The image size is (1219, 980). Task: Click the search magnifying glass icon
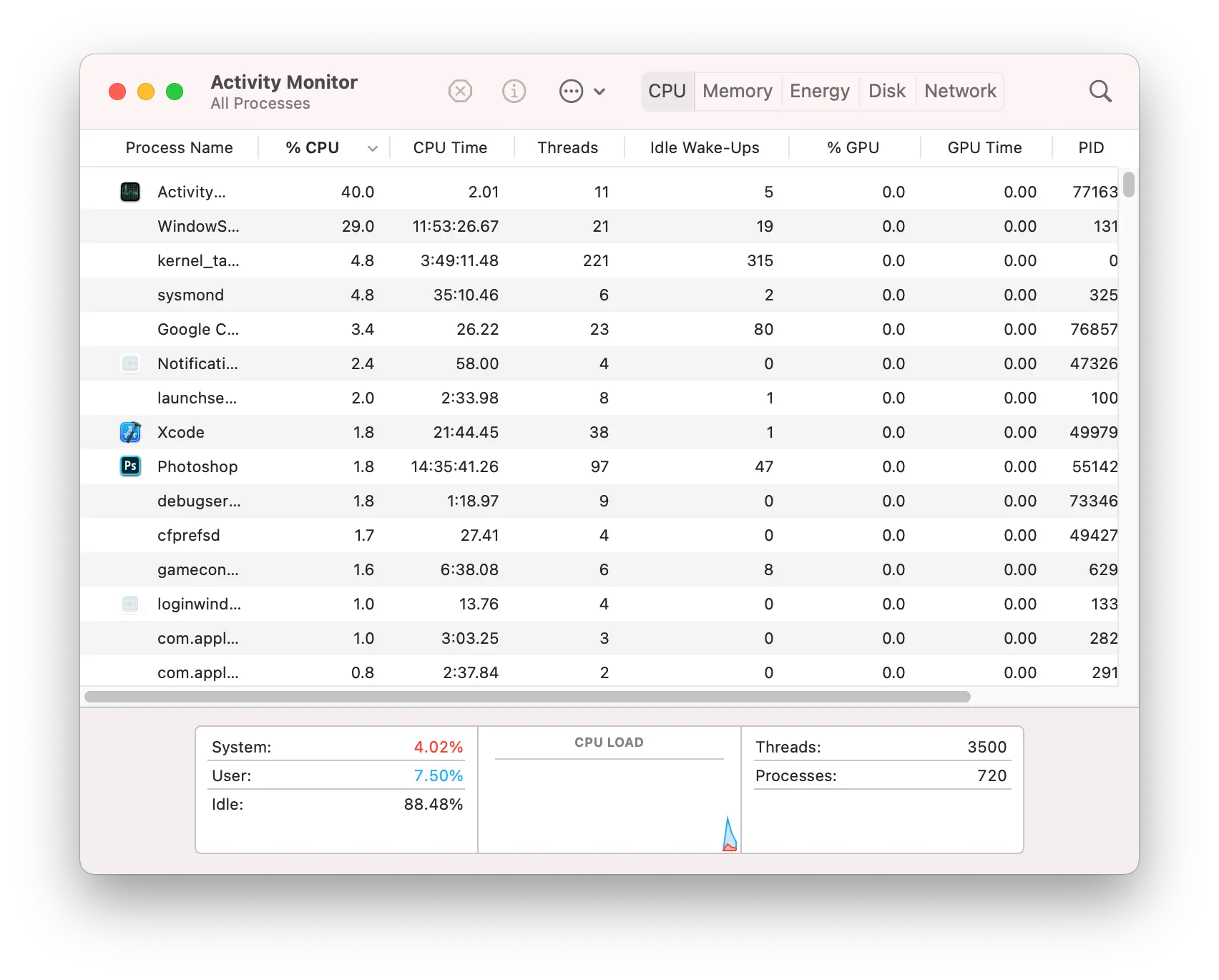1100,92
